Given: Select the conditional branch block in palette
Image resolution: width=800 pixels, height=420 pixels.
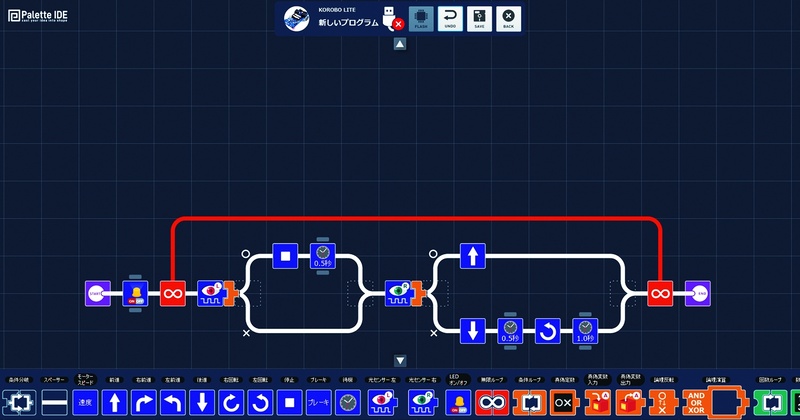Looking at the screenshot, I should click(19, 402).
